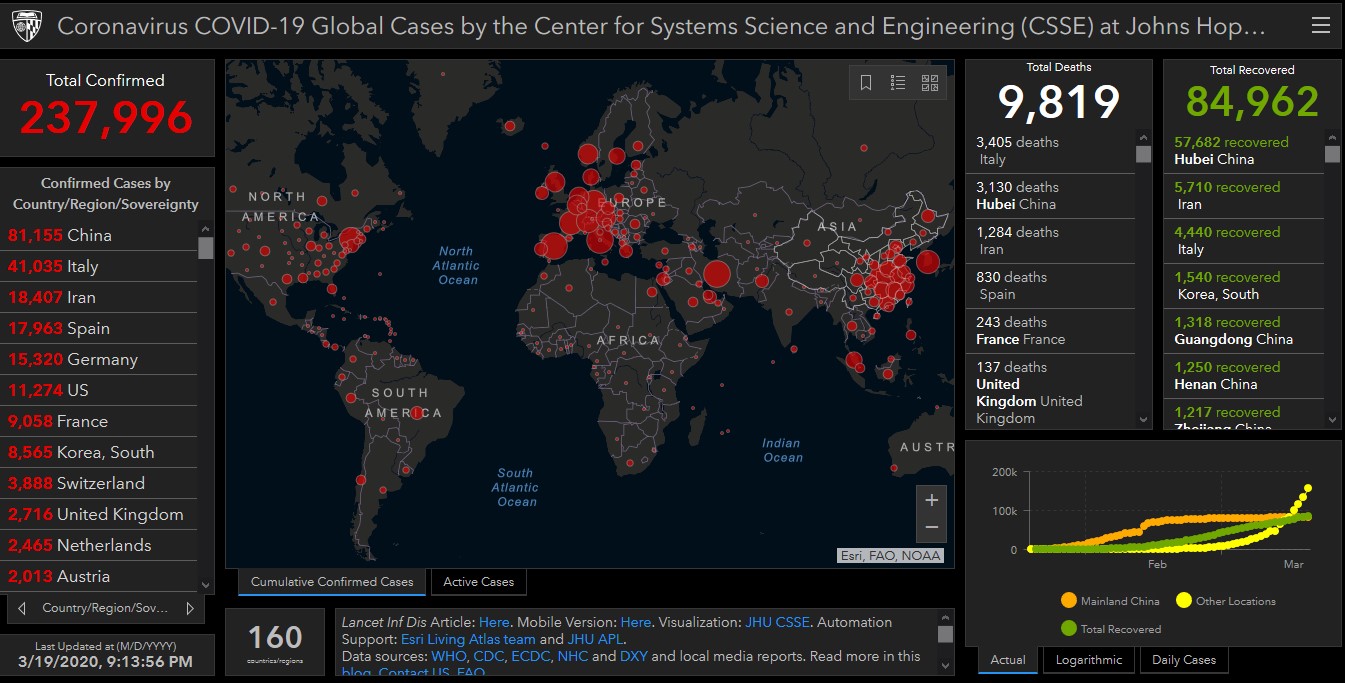1345x683 pixels.
Task: Open Esri Living Atlas team link
Action: coord(468,639)
